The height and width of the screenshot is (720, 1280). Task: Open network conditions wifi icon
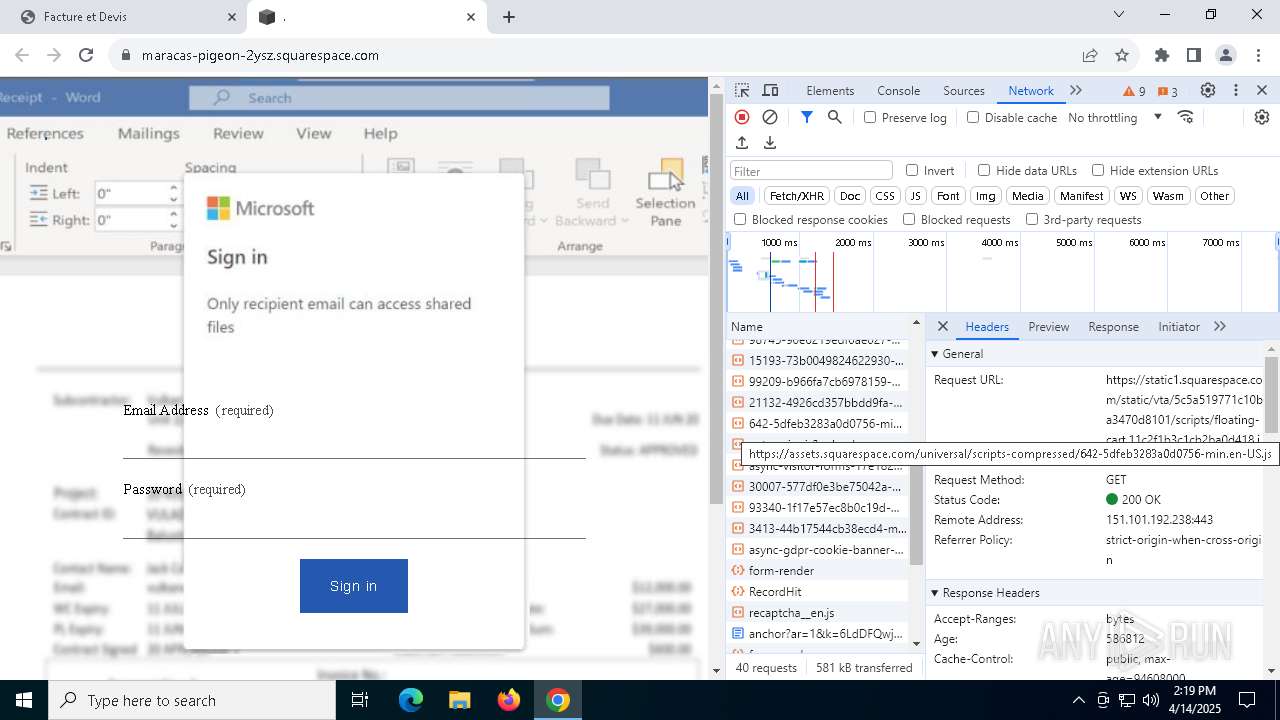1186,117
